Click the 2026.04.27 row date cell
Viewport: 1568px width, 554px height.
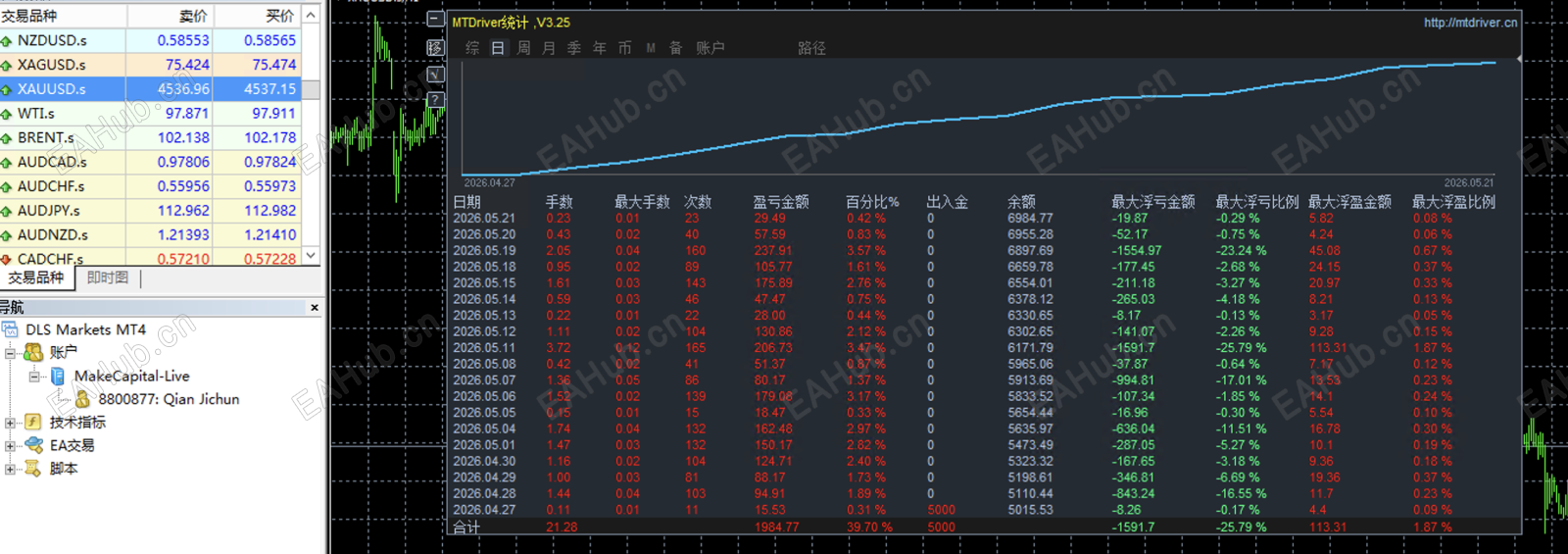click(x=484, y=510)
